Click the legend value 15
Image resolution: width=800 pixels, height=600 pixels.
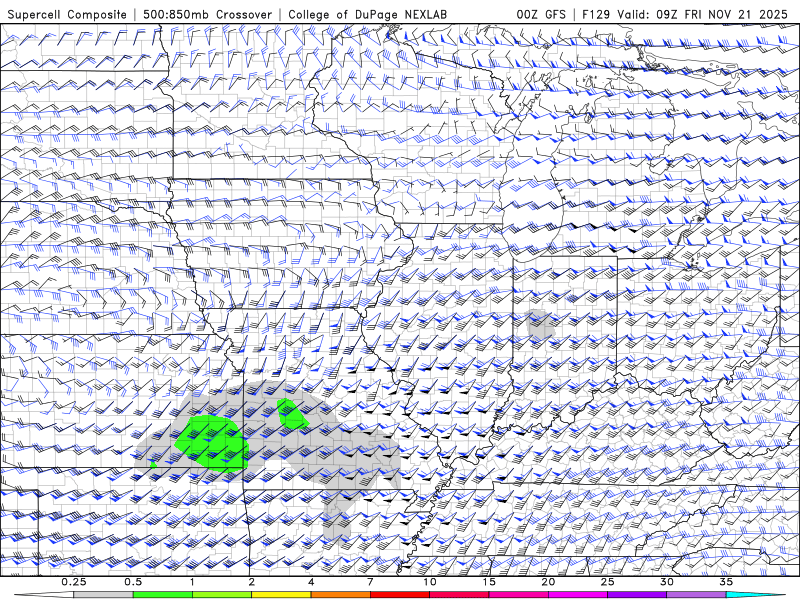click(x=489, y=582)
